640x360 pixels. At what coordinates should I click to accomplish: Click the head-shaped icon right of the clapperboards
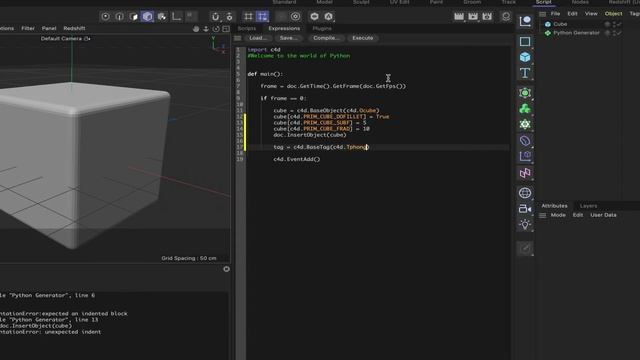(x=506, y=16)
